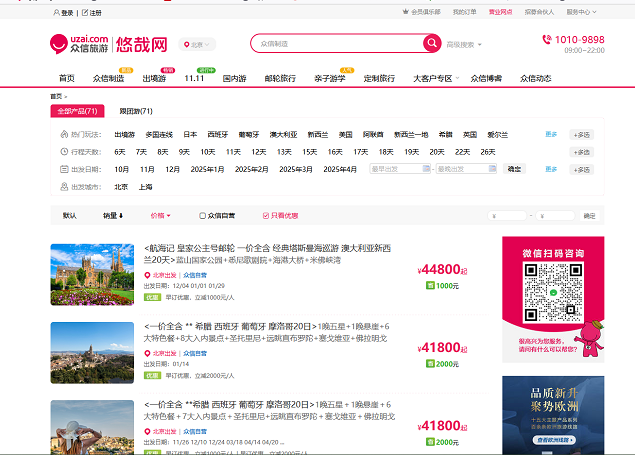Viewport: 635px width, 455px height.
Task: Click the uzai.com 众信旅游 logo
Action: click(80, 44)
